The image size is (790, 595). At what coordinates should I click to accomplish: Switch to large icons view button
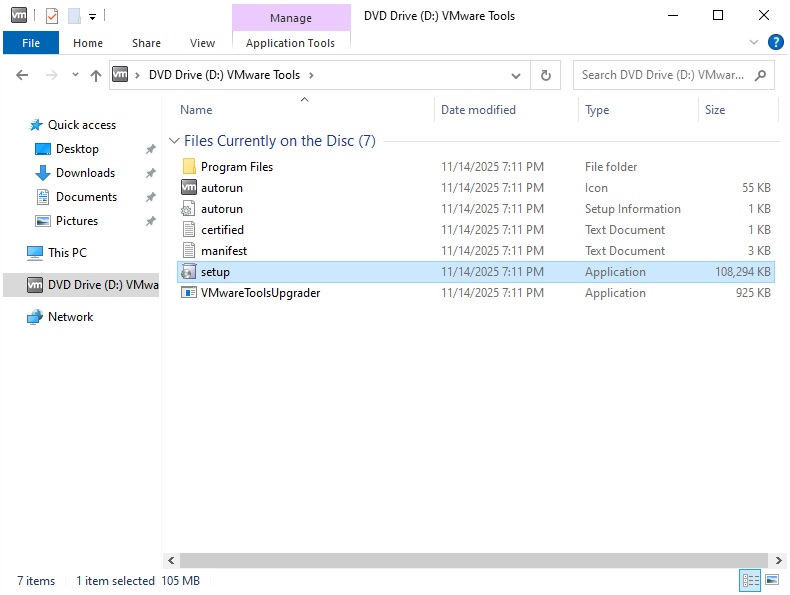click(771, 580)
